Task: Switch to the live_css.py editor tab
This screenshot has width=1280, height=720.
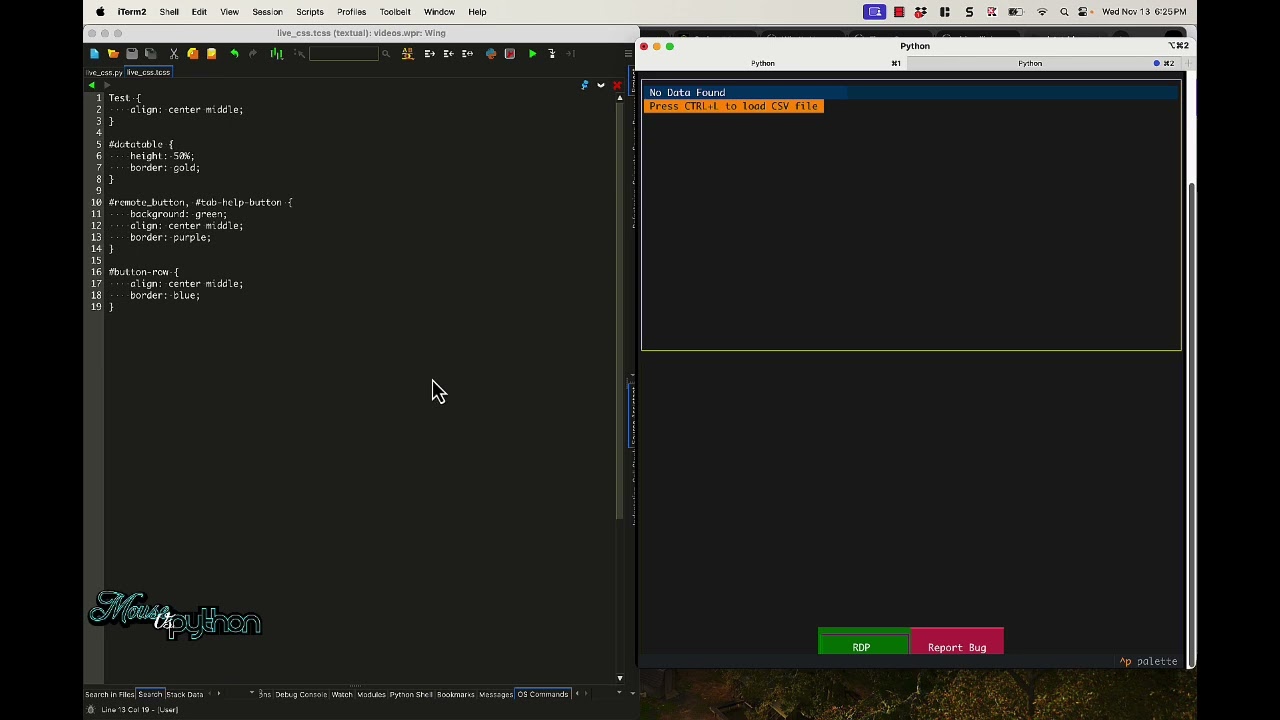Action: [104, 73]
